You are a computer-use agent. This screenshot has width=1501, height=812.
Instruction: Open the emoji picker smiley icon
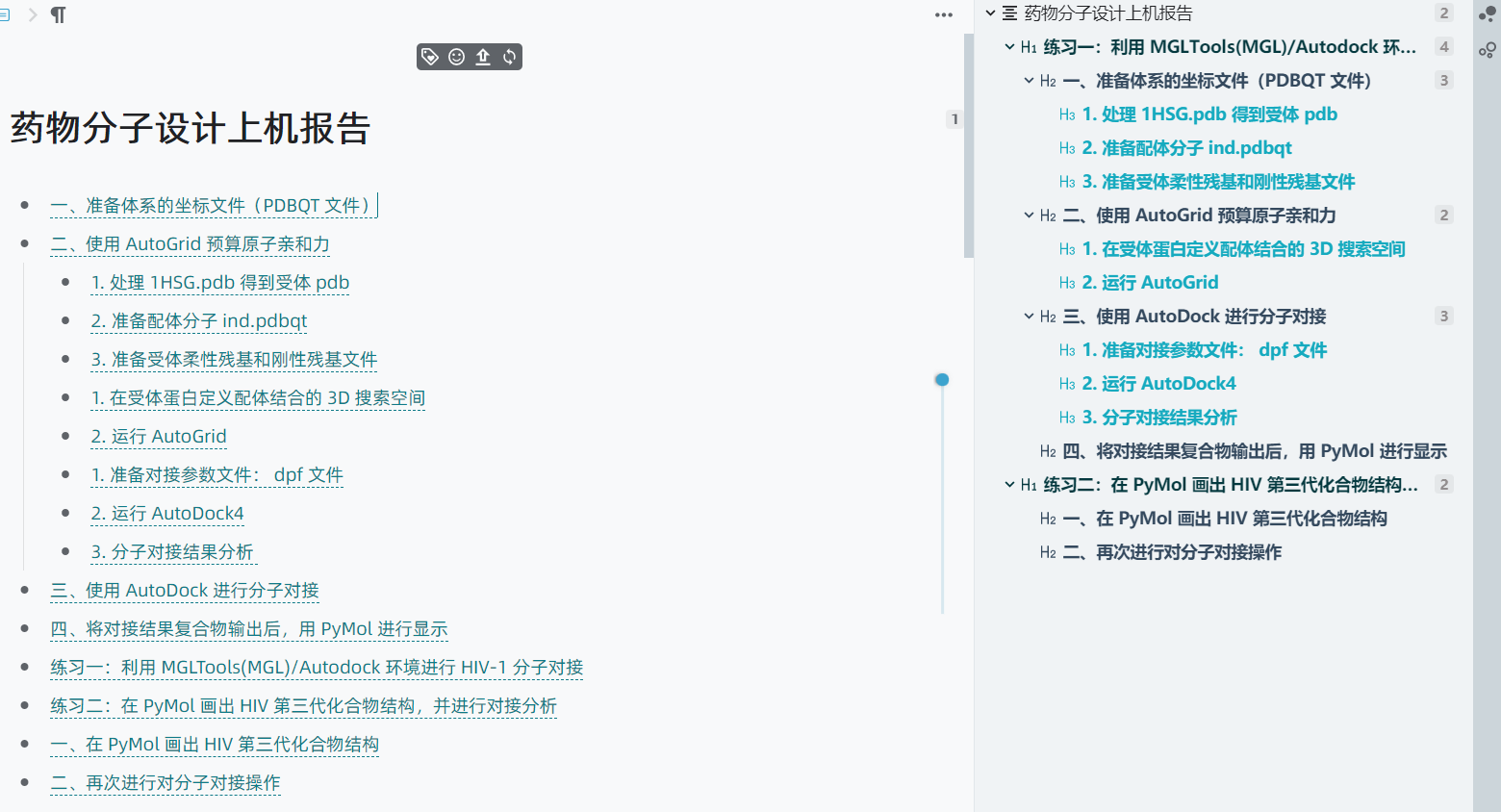click(x=457, y=57)
